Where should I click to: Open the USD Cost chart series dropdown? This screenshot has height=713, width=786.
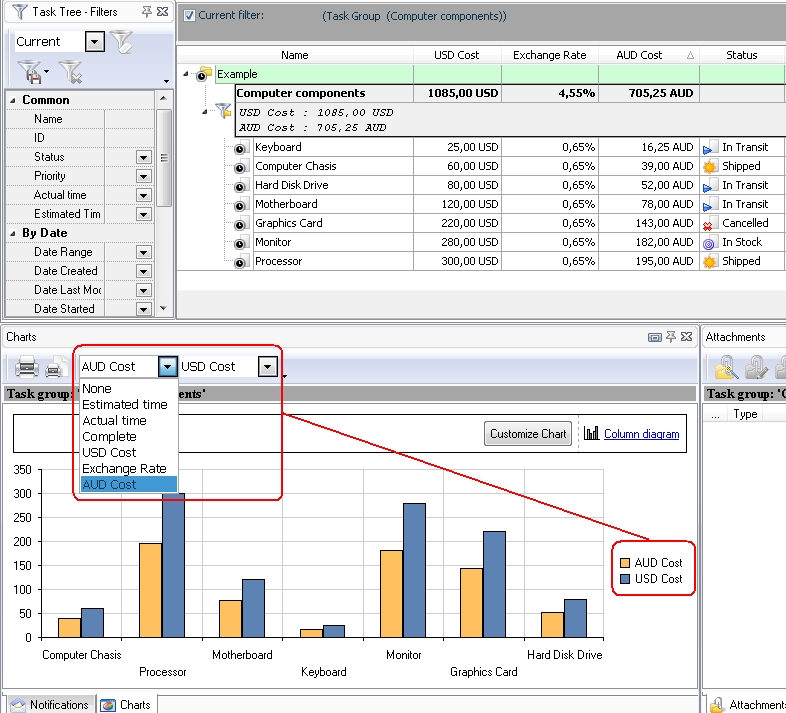click(267, 367)
